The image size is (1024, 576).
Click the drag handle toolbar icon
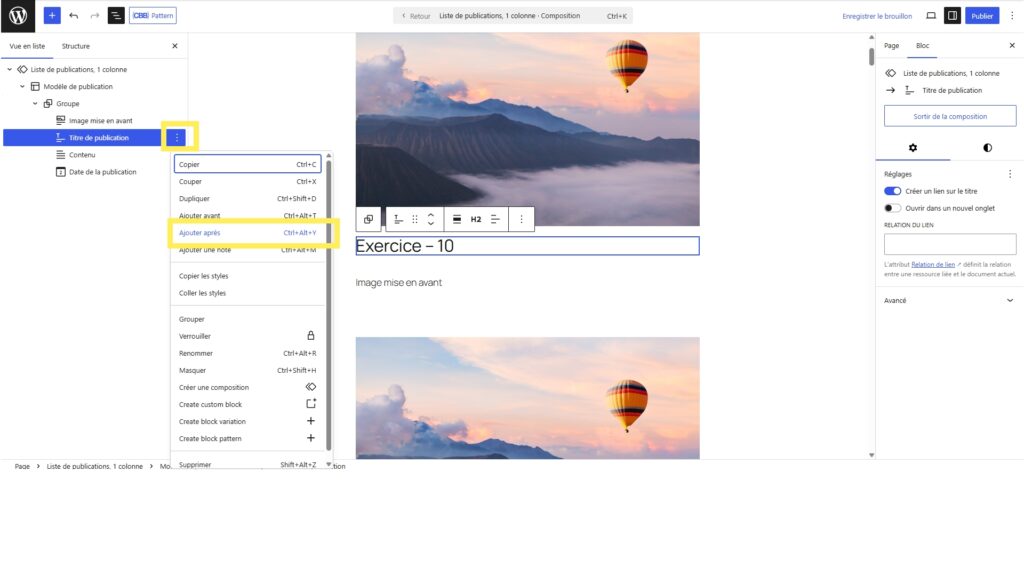(x=415, y=219)
